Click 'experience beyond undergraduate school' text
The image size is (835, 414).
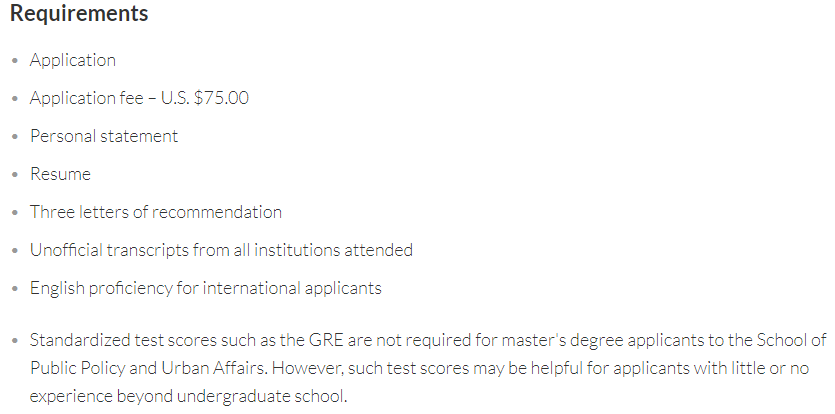[188, 396]
